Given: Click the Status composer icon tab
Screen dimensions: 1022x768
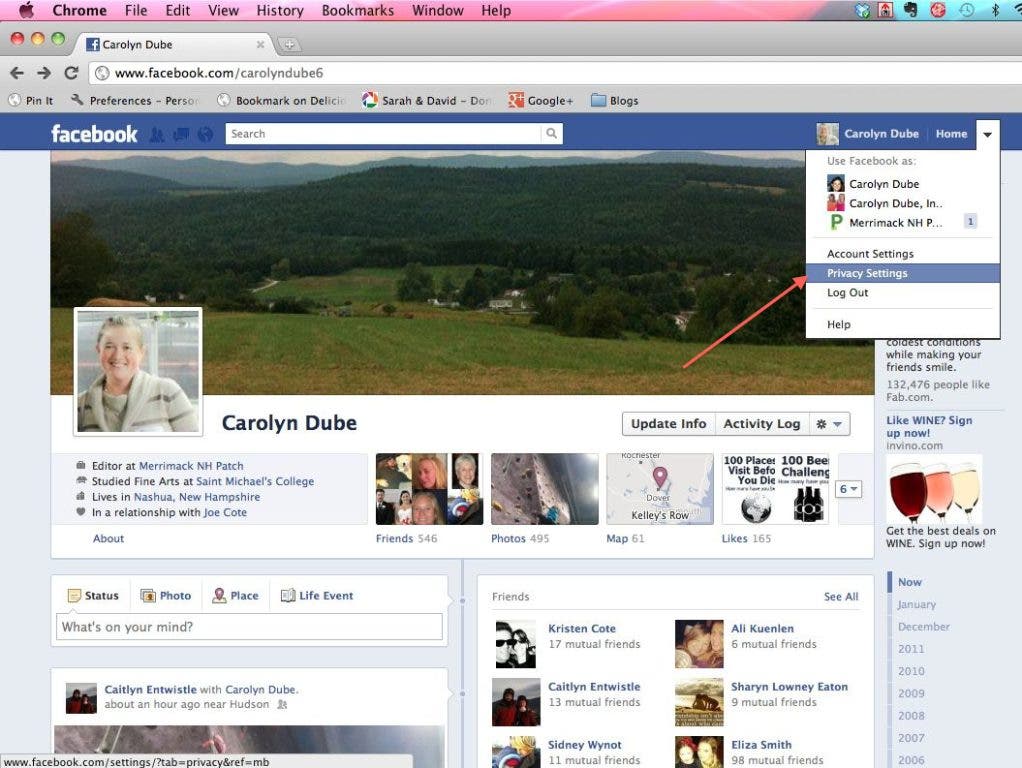Looking at the screenshot, I should [x=93, y=595].
